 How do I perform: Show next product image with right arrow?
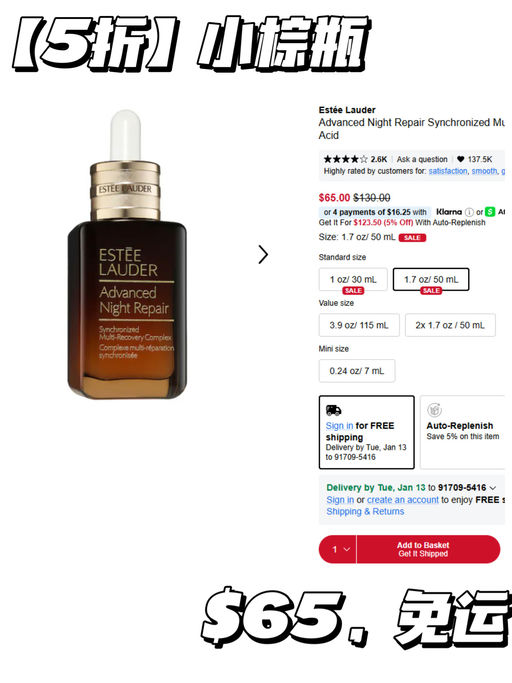tap(263, 254)
